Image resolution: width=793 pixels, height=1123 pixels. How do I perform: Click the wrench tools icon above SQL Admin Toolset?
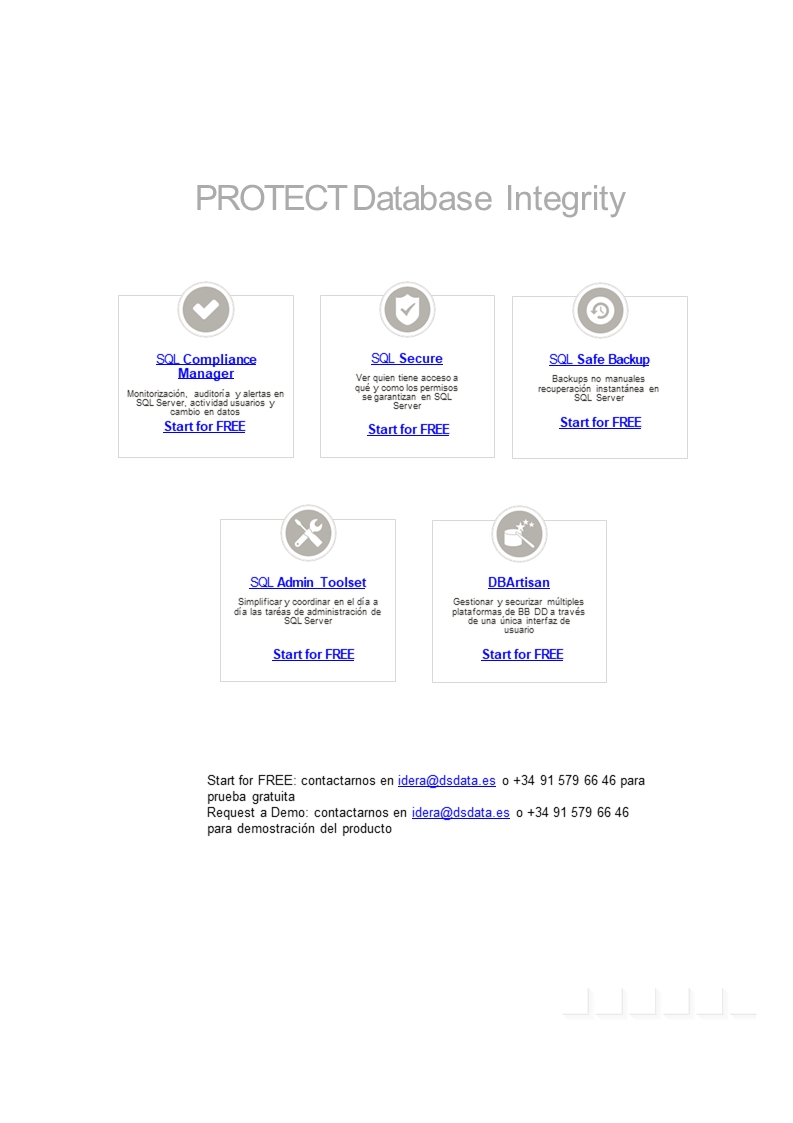[308, 534]
